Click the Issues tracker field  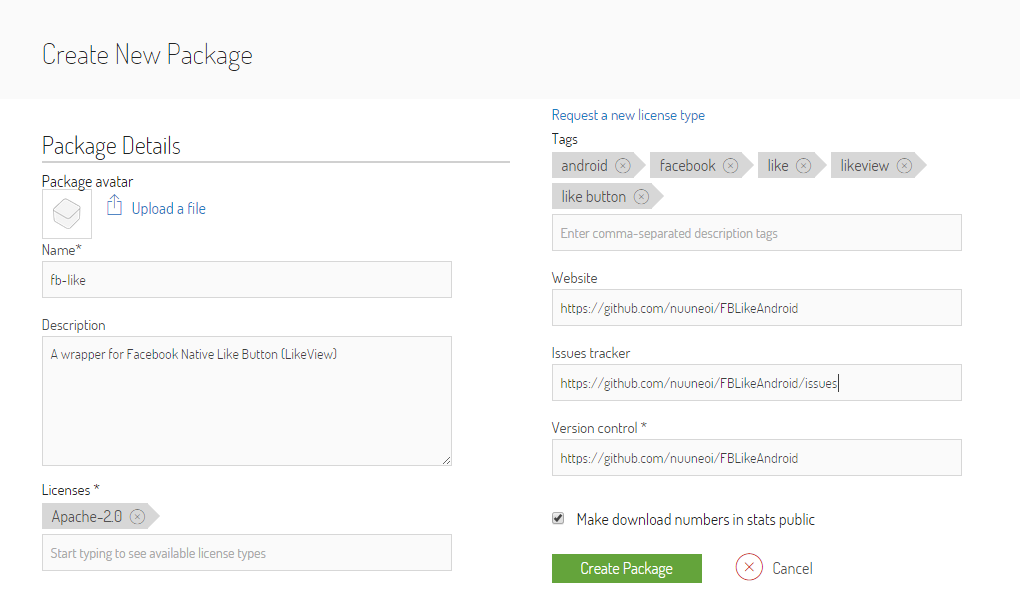coord(756,383)
